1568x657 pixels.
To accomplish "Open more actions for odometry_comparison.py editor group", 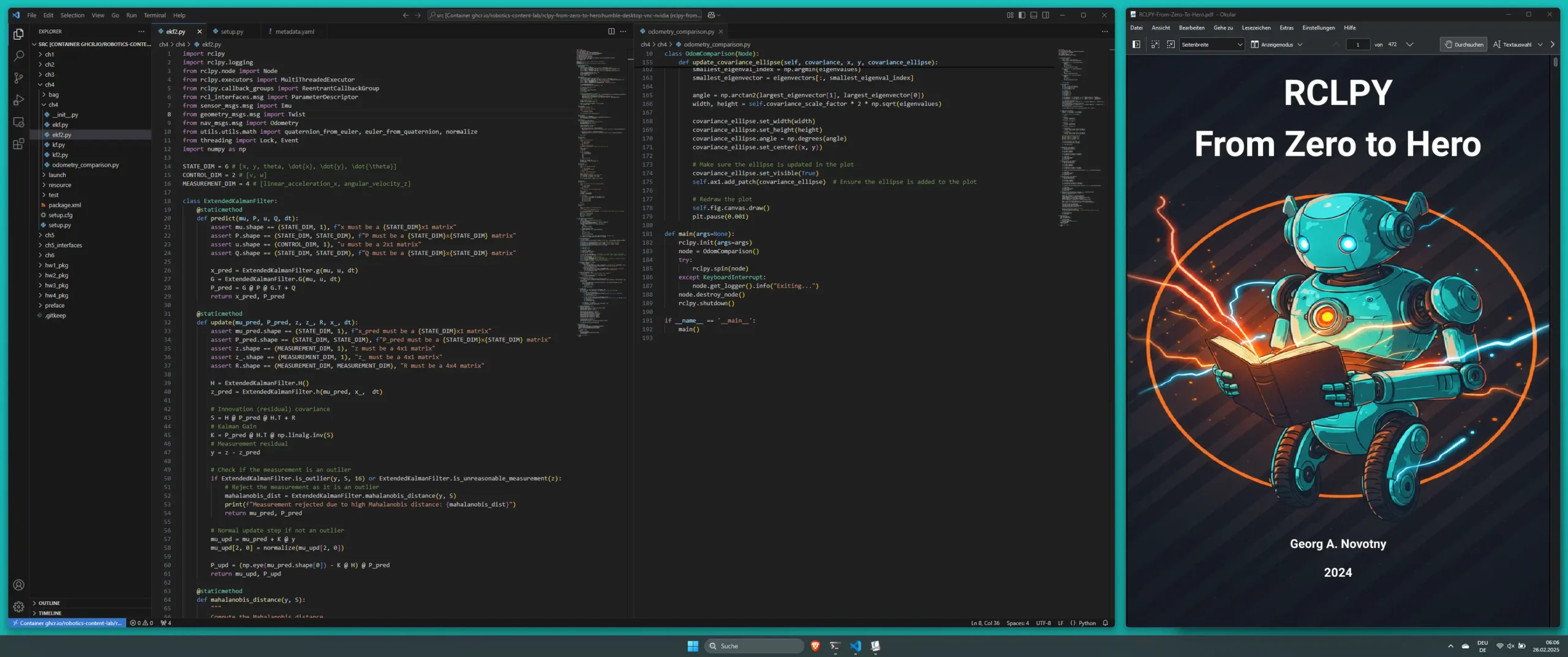I will pos(1104,31).
